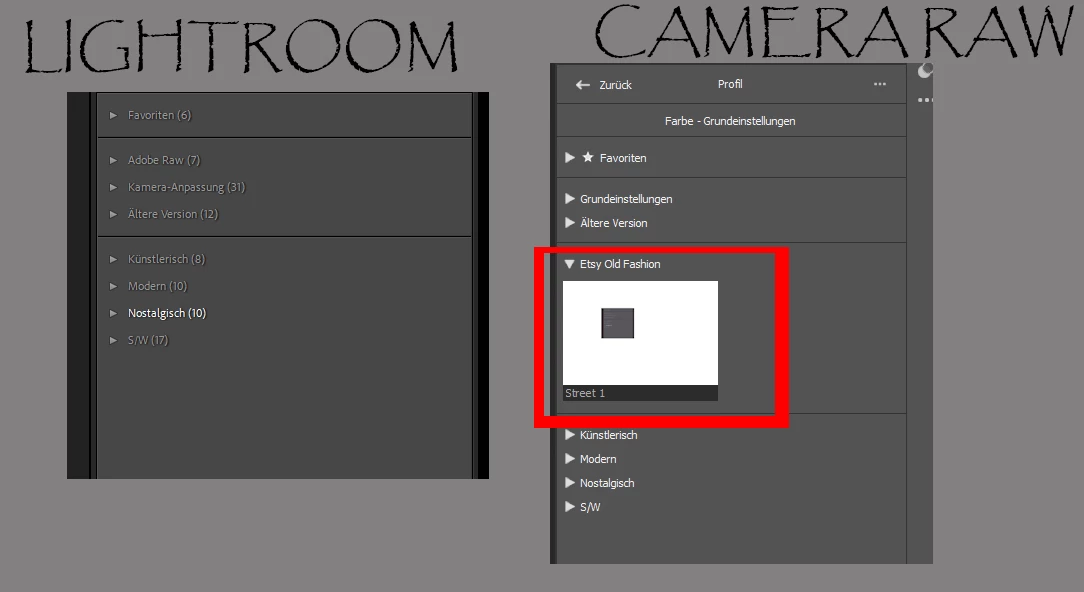Expand Künstlerisch (8) in Lightroom panel
The image size is (1084, 592).
pos(113,259)
